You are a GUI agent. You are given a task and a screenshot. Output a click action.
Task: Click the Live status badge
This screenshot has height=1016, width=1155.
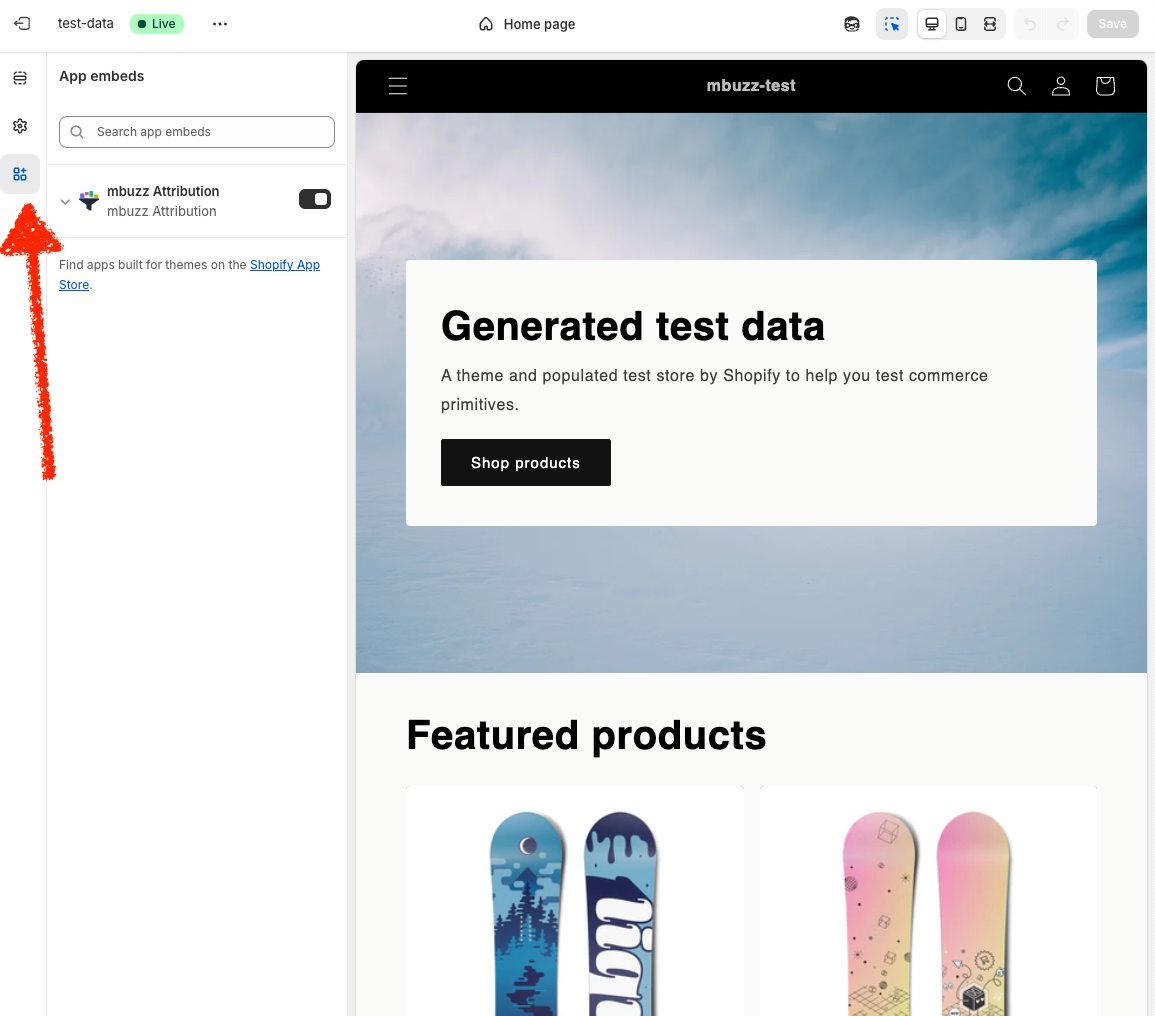(x=156, y=23)
